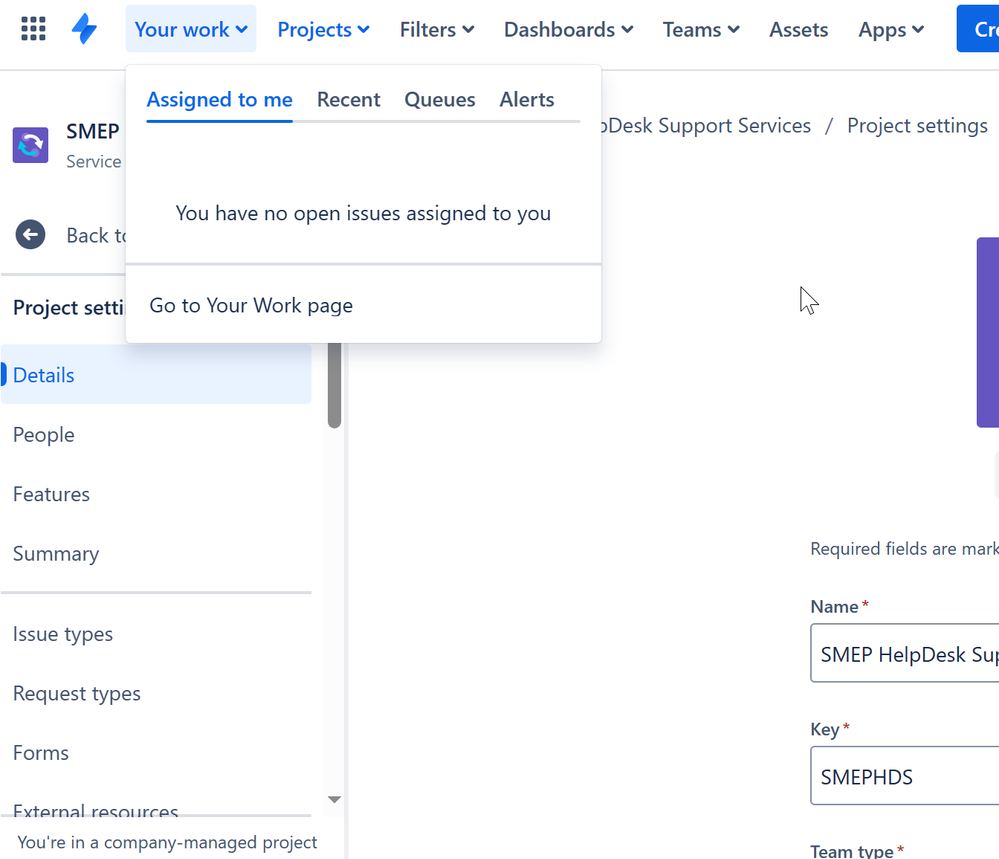Click the Jira lightning bolt logo
Image resolution: width=999 pixels, height=859 pixels.
point(84,28)
